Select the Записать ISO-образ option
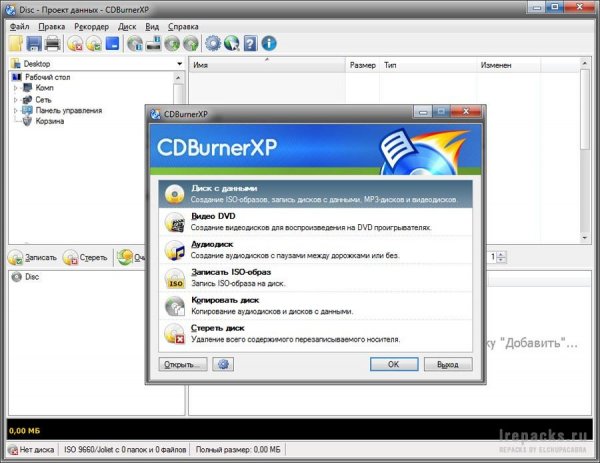The image size is (600, 463). 315,278
